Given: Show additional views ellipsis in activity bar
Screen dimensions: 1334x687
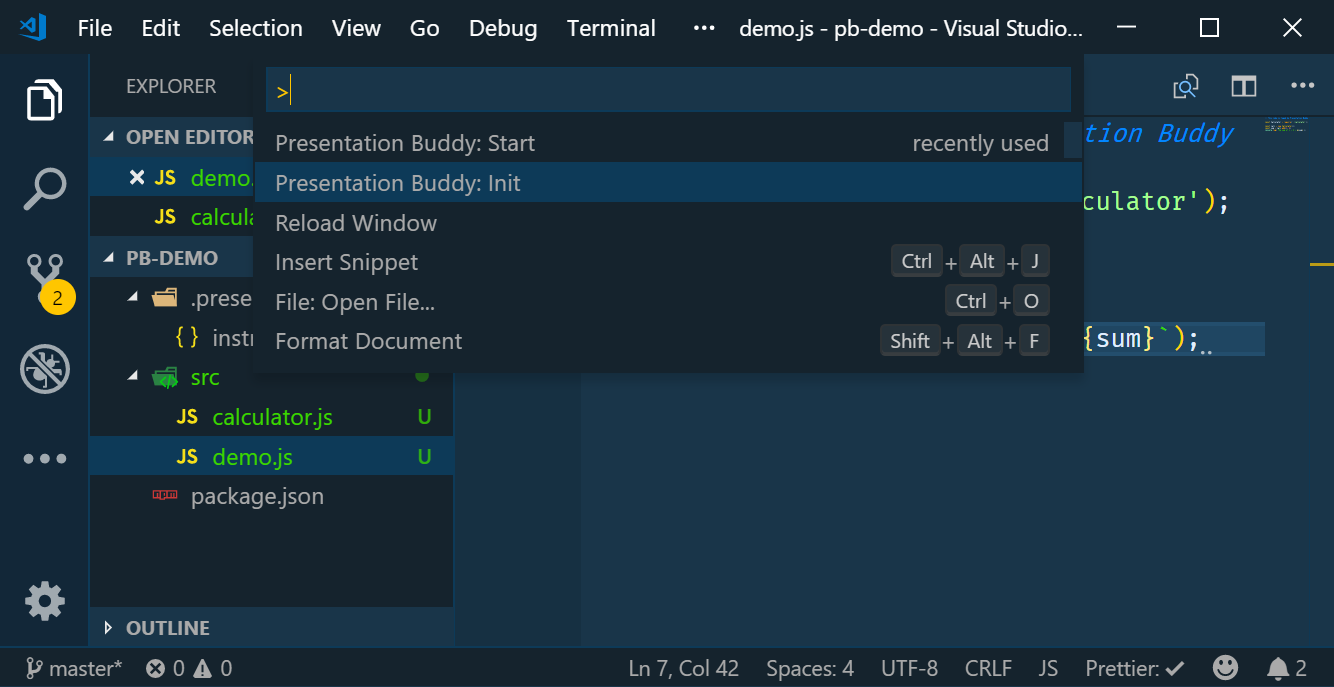Looking at the screenshot, I should 45,459.
